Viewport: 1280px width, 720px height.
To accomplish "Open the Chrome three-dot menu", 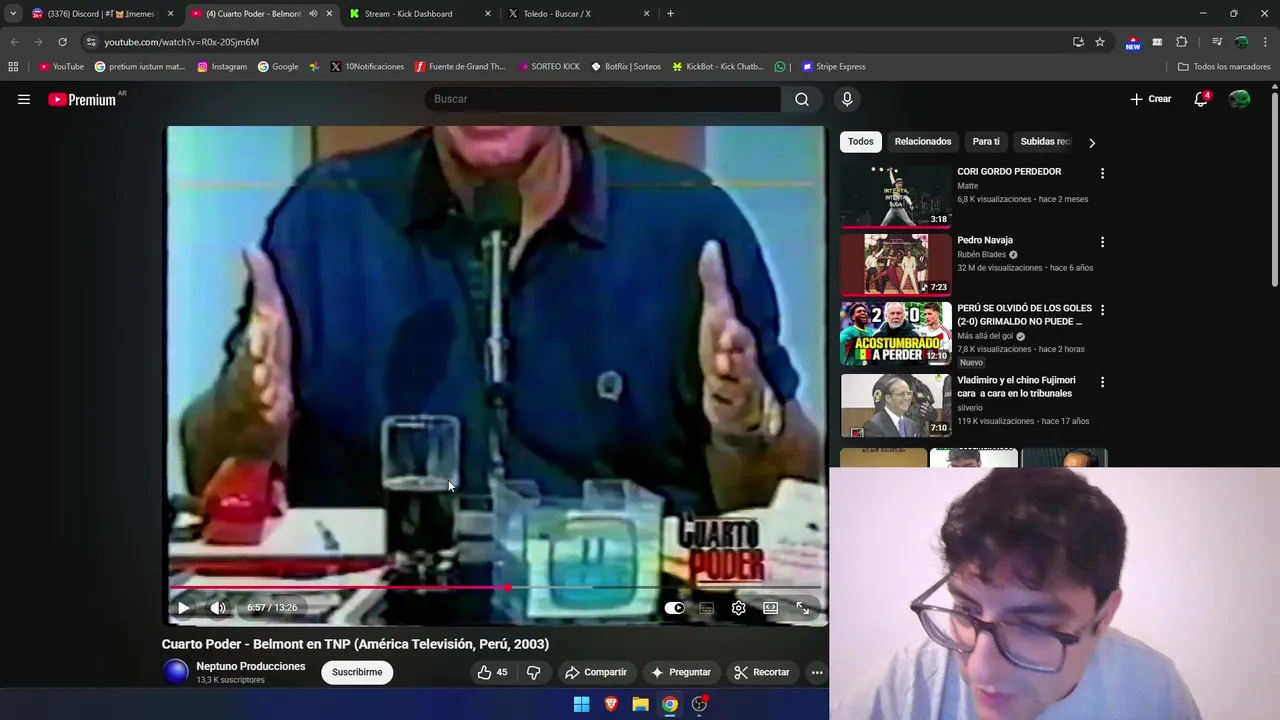I will [x=1266, y=42].
